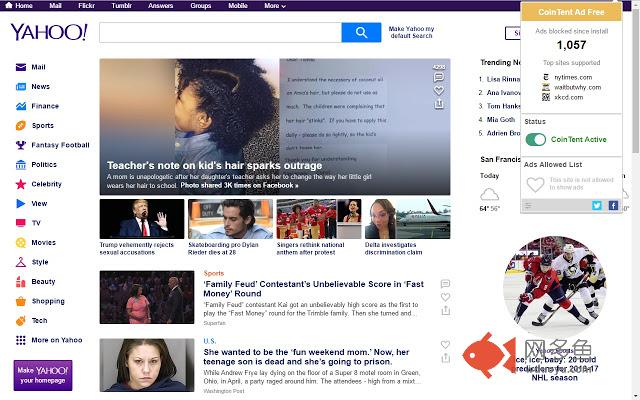Like the Family Feud story with heart icon
Viewport: 640px width, 400px height.
pyautogui.click(x=445, y=299)
